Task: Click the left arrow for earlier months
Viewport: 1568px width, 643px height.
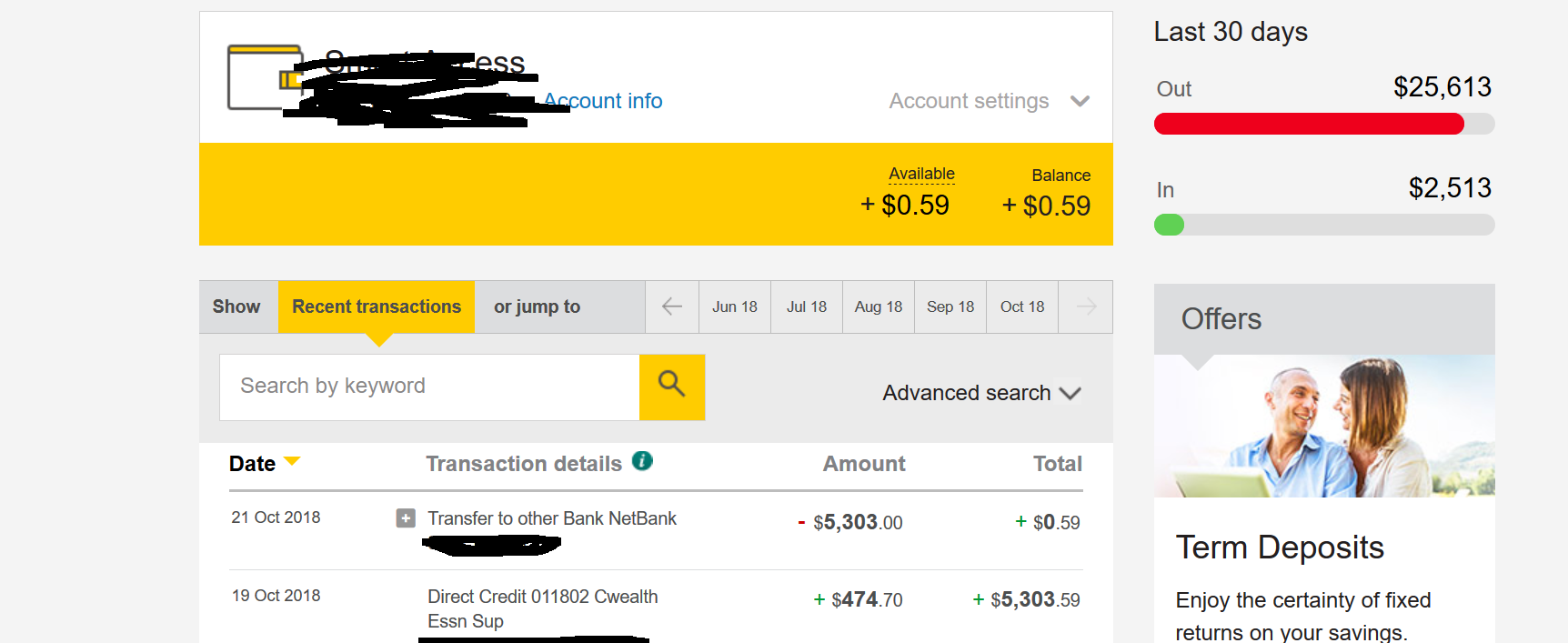Action: pyautogui.click(x=672, y=306)
